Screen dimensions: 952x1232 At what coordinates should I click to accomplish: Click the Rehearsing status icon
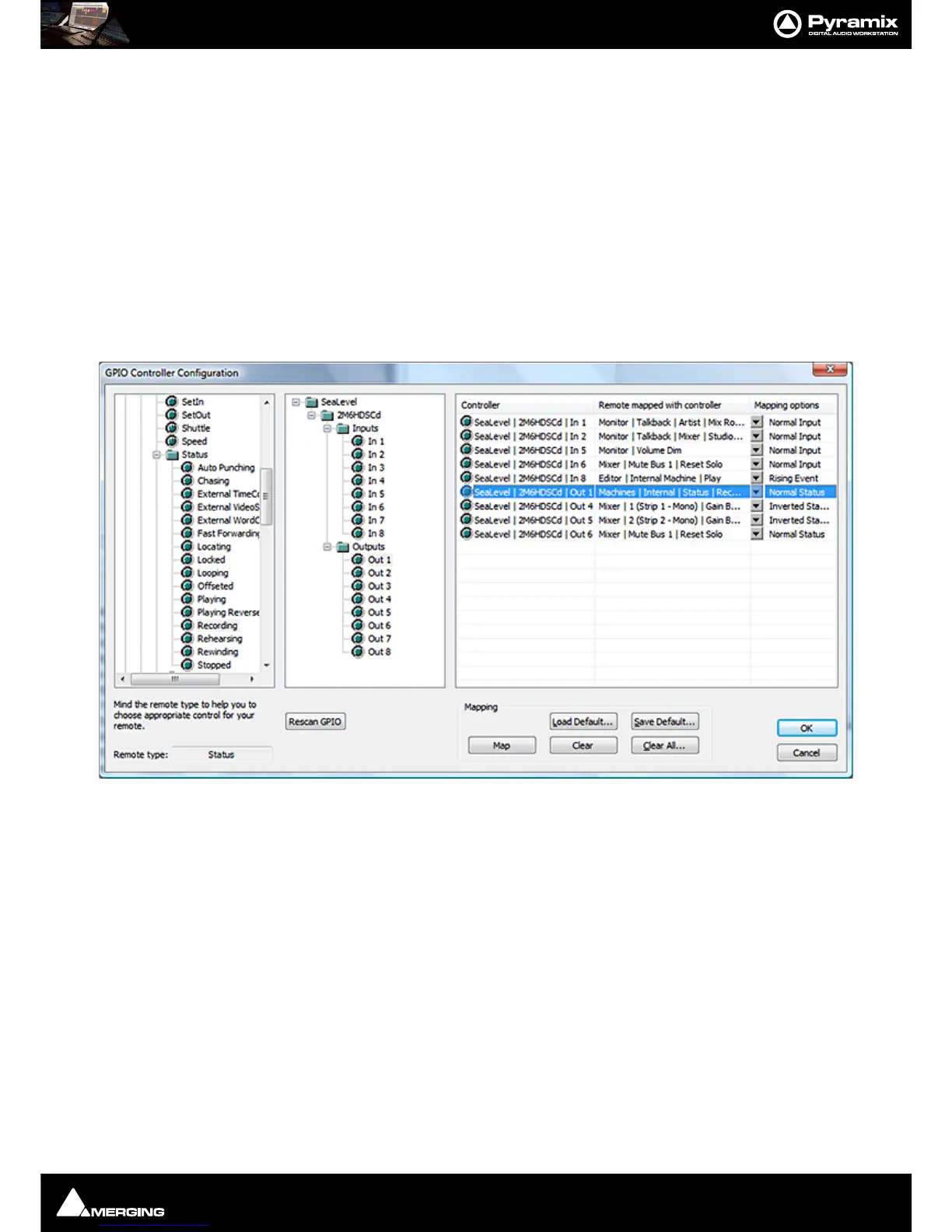click(x=187, y=639)
